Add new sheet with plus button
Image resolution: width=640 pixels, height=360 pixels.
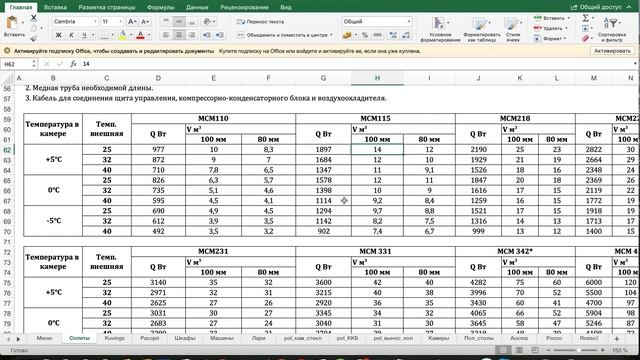(616, 339)
